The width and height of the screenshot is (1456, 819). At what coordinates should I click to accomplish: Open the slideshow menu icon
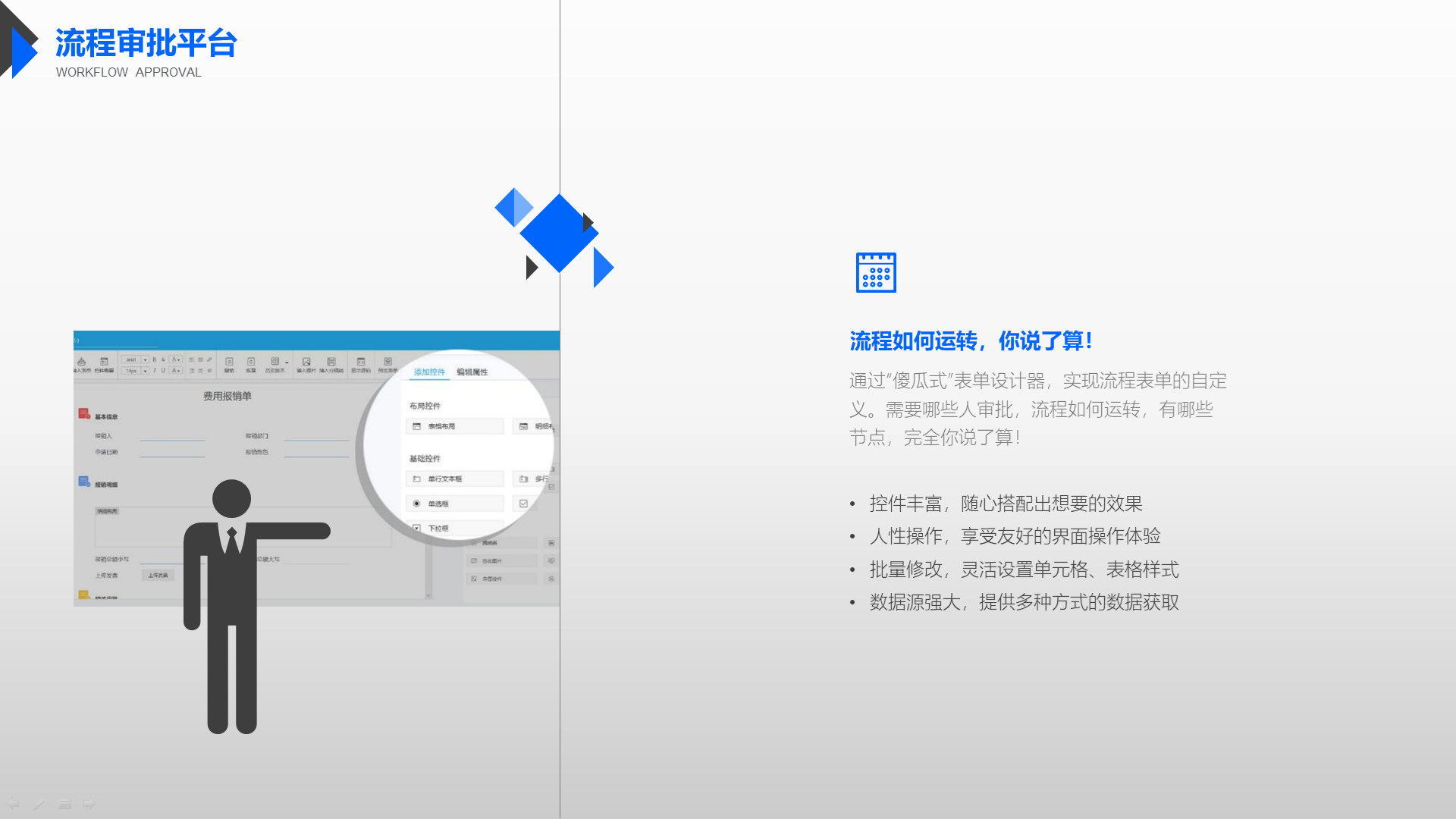pyautogui.click(x=64, y=804)
